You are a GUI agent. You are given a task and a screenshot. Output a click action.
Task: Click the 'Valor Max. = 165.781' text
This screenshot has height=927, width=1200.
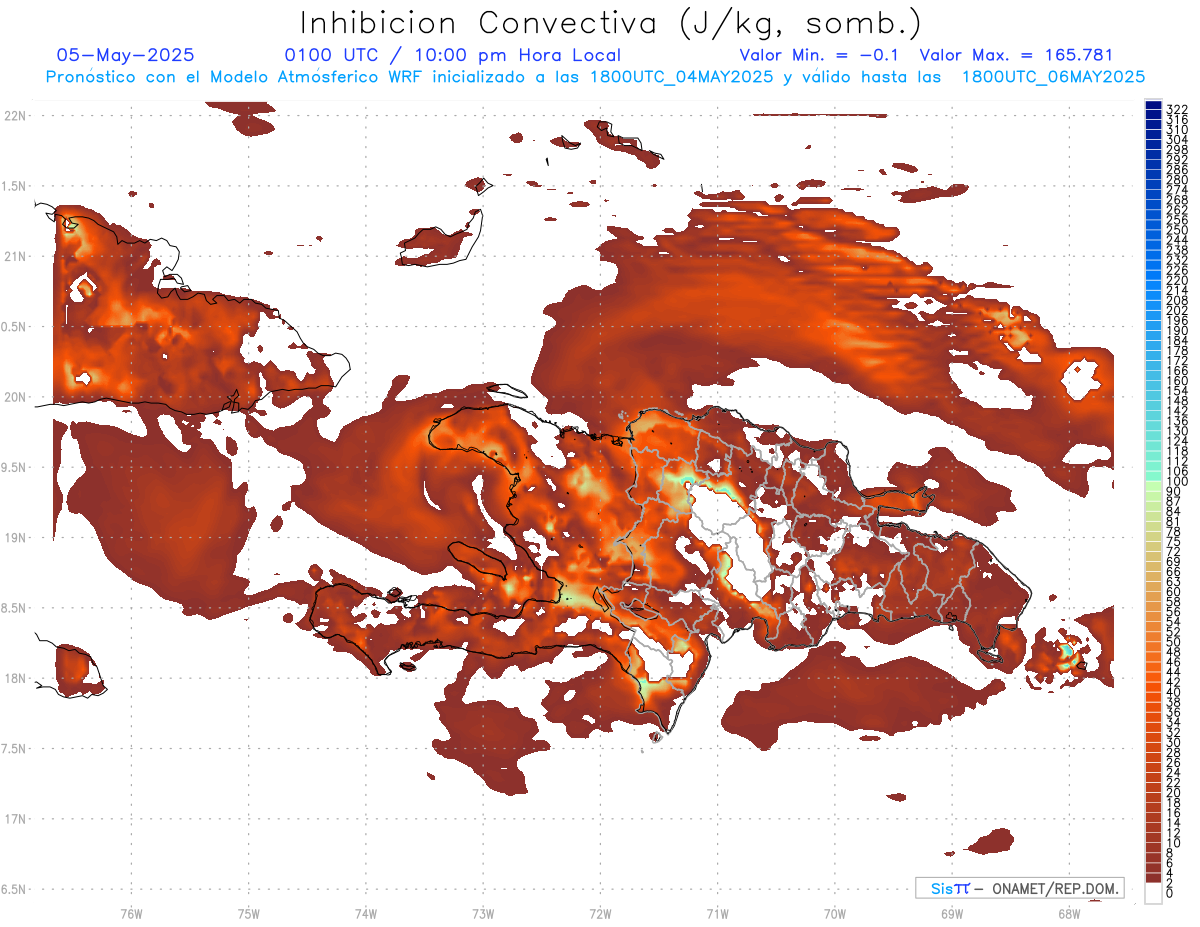tap(1016, 56)
